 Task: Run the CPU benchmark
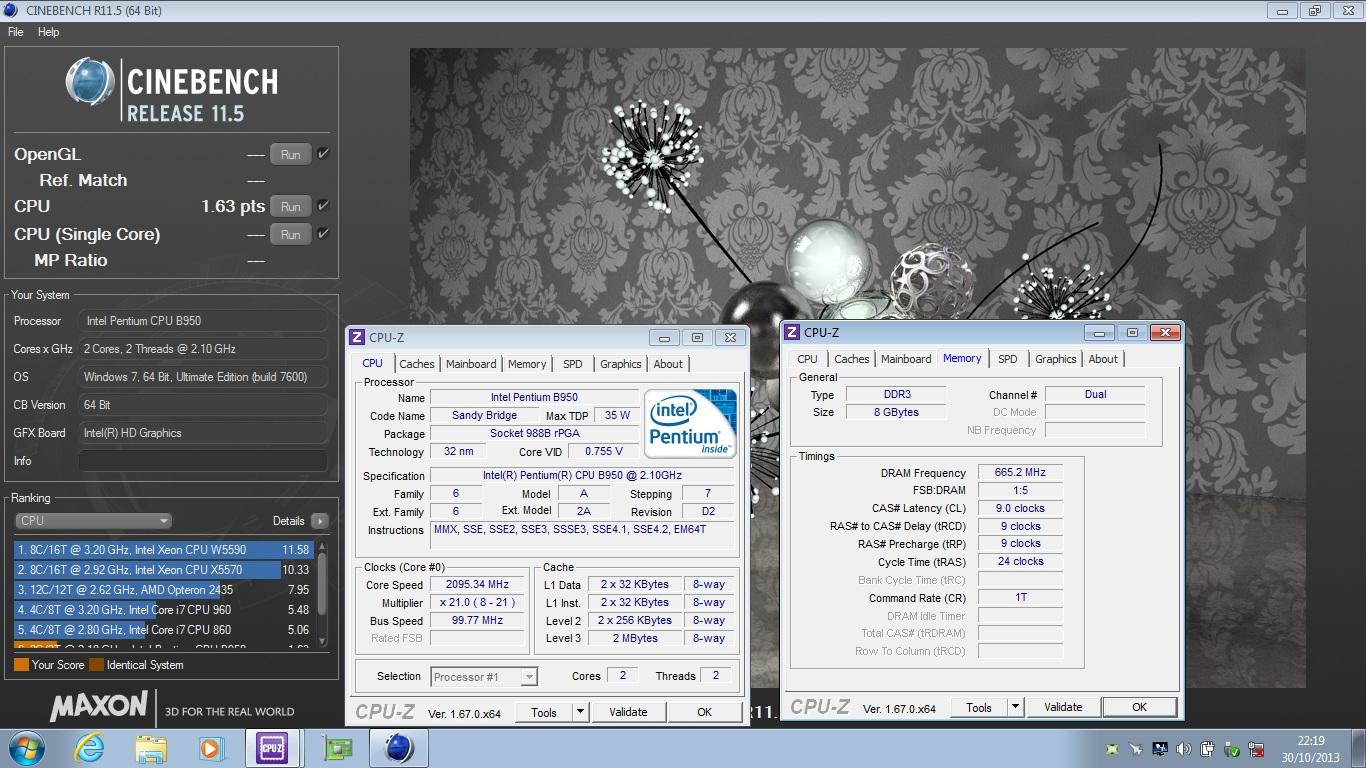point(290,207)
